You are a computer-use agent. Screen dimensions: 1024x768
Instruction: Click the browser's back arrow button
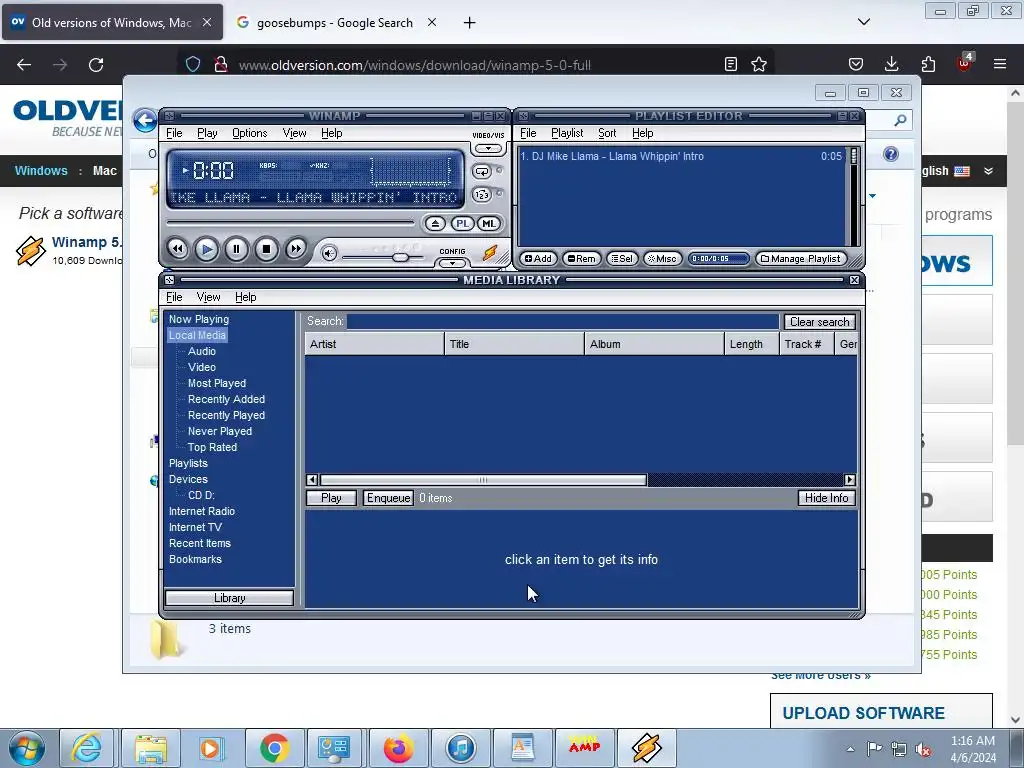pos(24,65)
